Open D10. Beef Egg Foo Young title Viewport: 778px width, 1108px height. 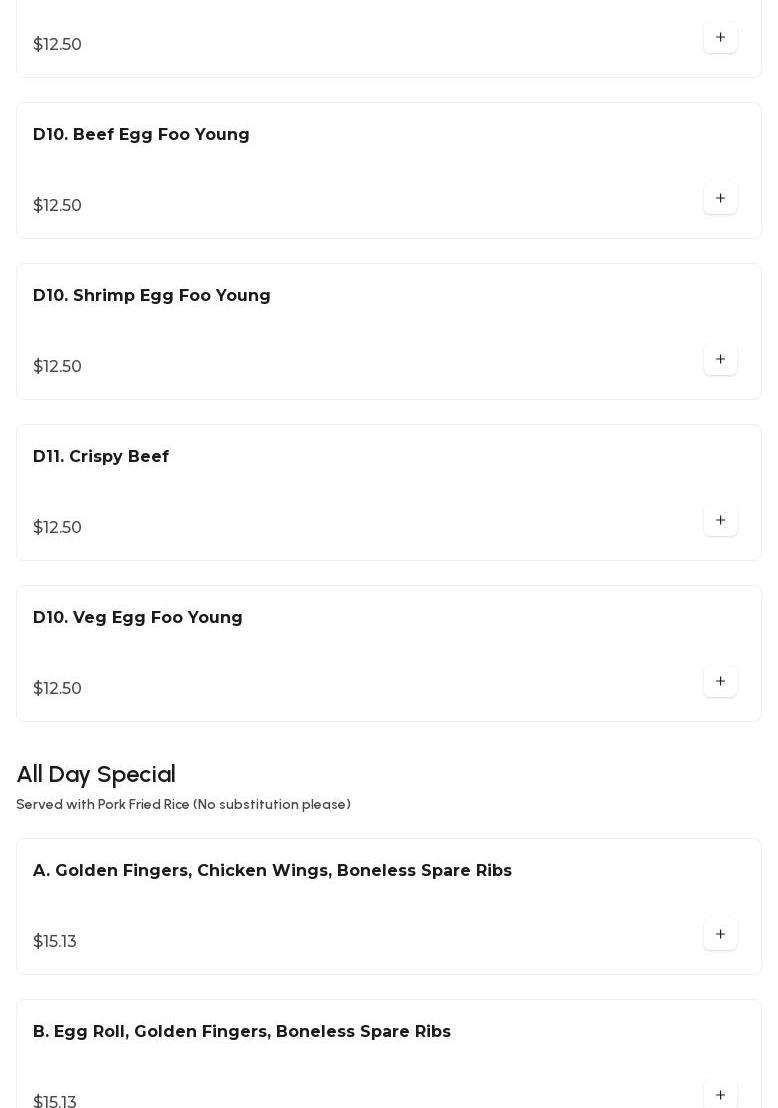click(141, 135)
